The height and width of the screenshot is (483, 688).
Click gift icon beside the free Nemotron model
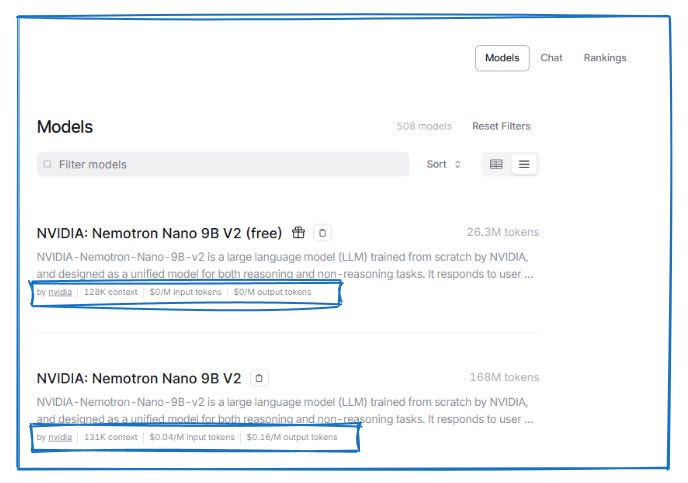298,233
